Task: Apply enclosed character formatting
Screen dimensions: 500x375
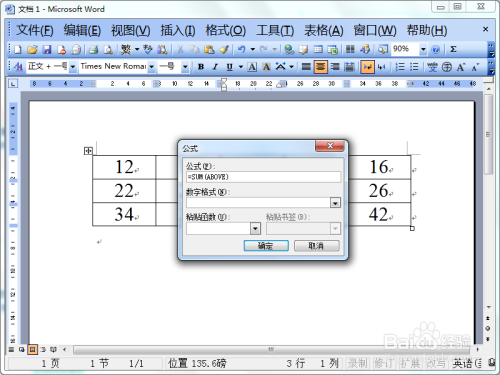Action: pyautogui.click(x=447, y=67)
